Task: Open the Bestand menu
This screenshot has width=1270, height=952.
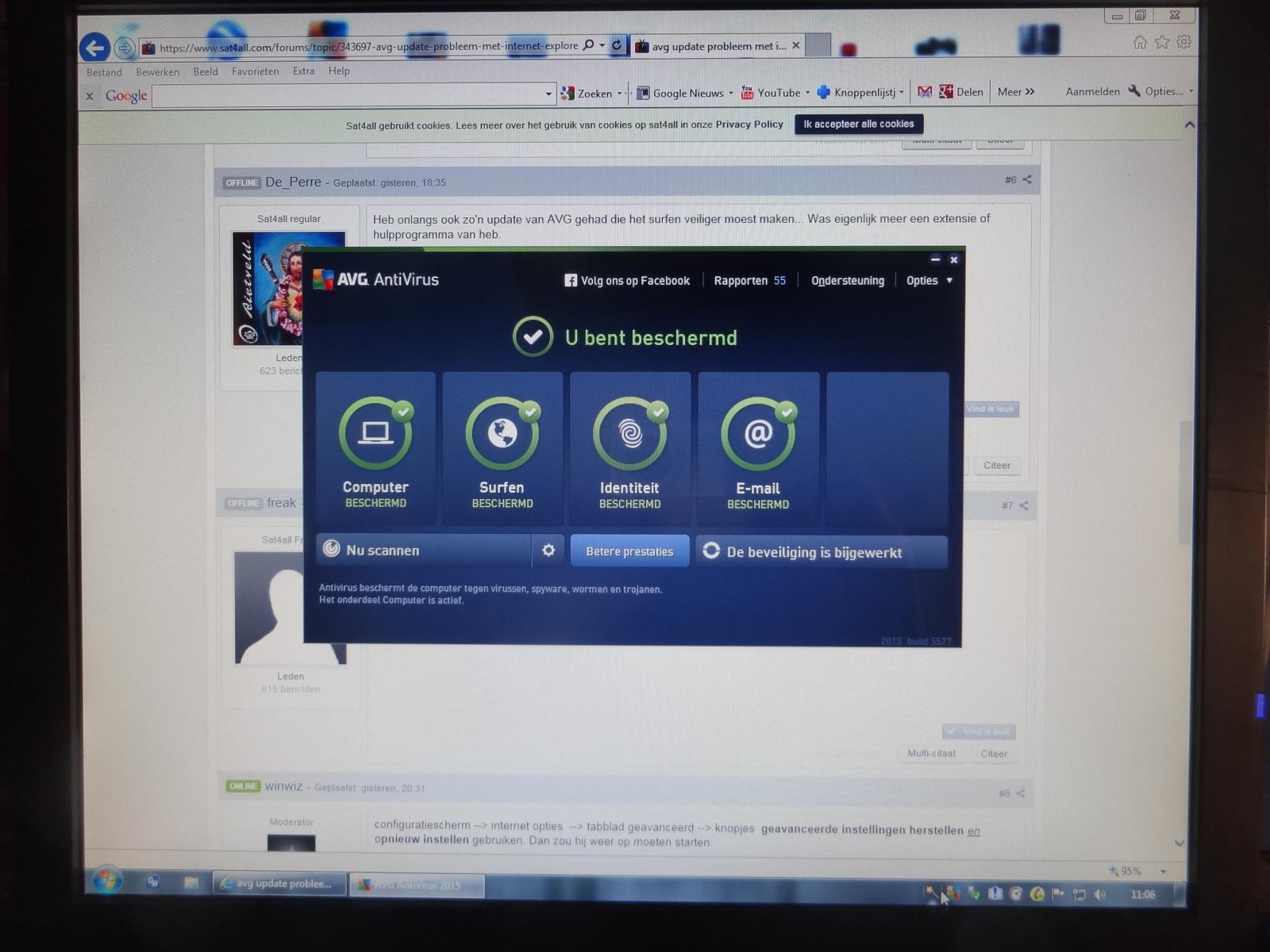Action: pos(104,72)
